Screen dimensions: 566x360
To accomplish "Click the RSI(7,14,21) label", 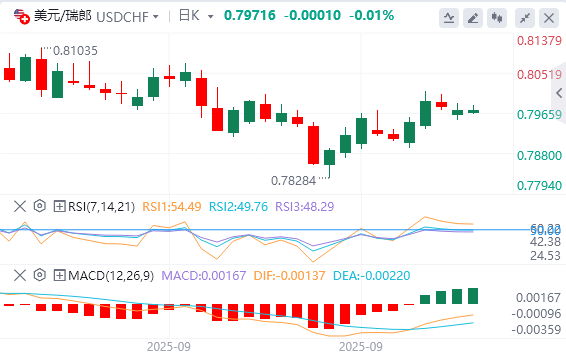I will pos(101,207).
